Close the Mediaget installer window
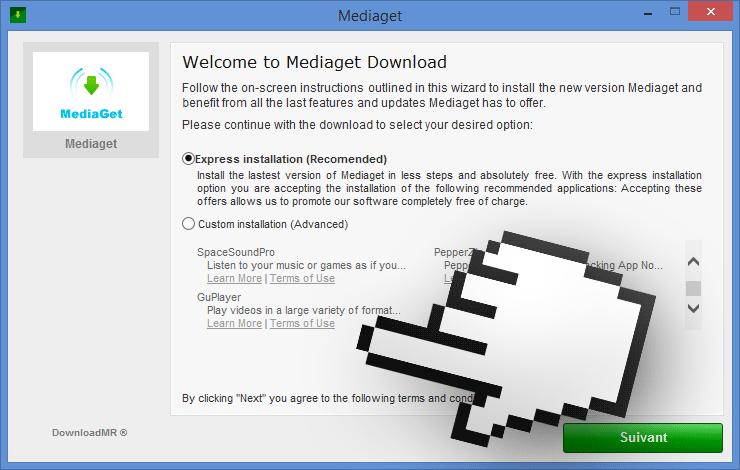The width and height of the screenshot is (740, 470). click(710, 11)
